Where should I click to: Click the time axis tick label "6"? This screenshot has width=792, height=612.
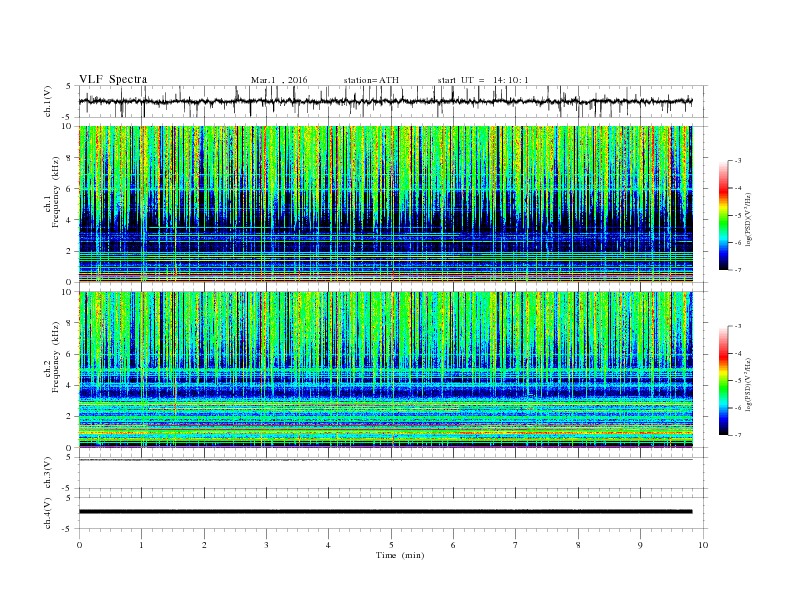pos(453,545)
